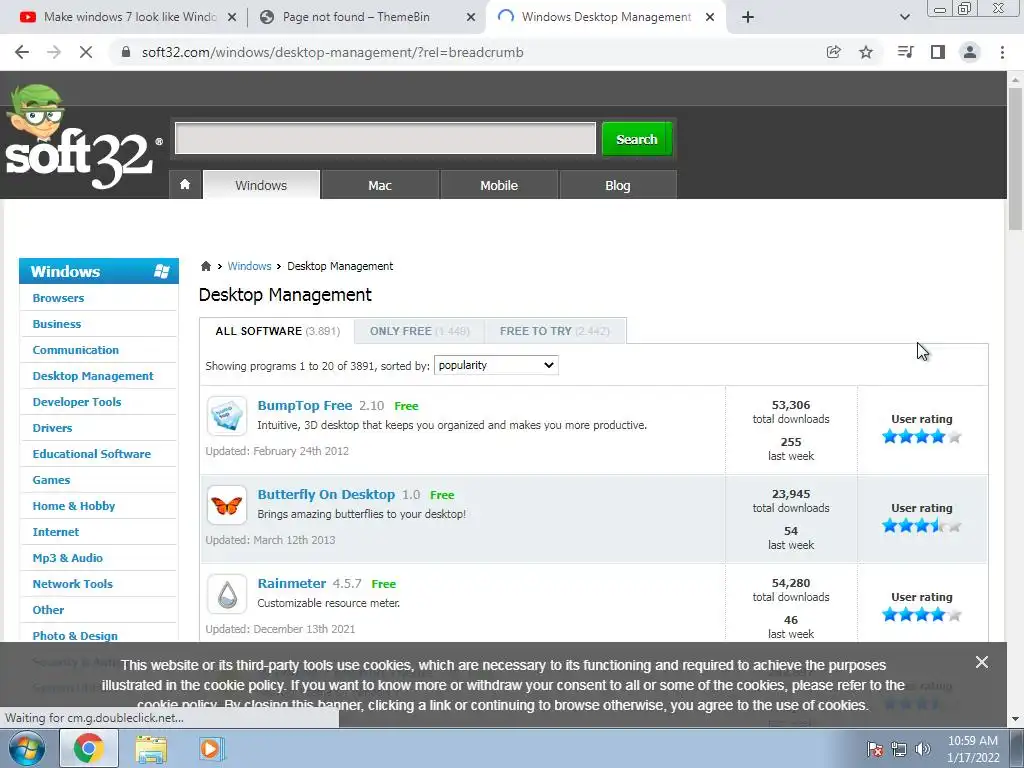Open the Games category

(51, 480)
